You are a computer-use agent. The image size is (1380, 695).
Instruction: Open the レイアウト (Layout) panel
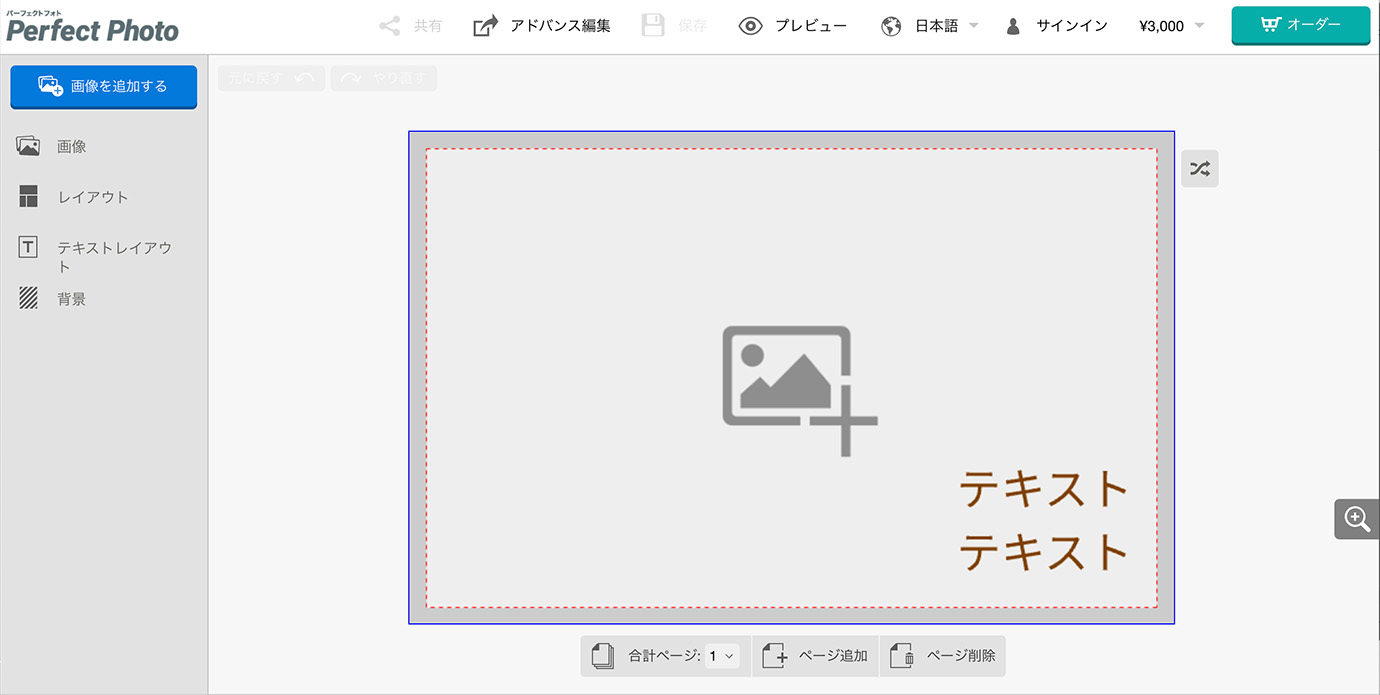pyautogui.click(x=28, y=196)
